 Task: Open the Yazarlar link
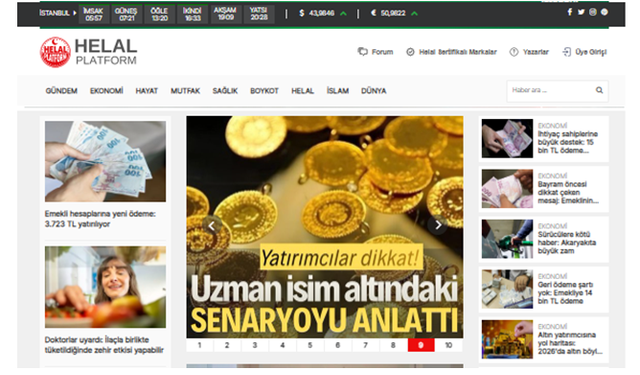click(x=536, y=52)
